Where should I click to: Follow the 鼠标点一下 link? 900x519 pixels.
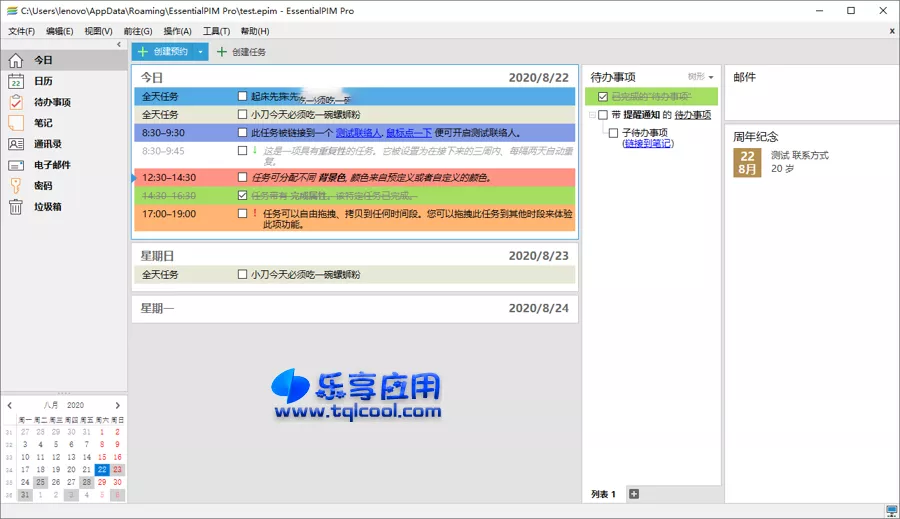409,133
